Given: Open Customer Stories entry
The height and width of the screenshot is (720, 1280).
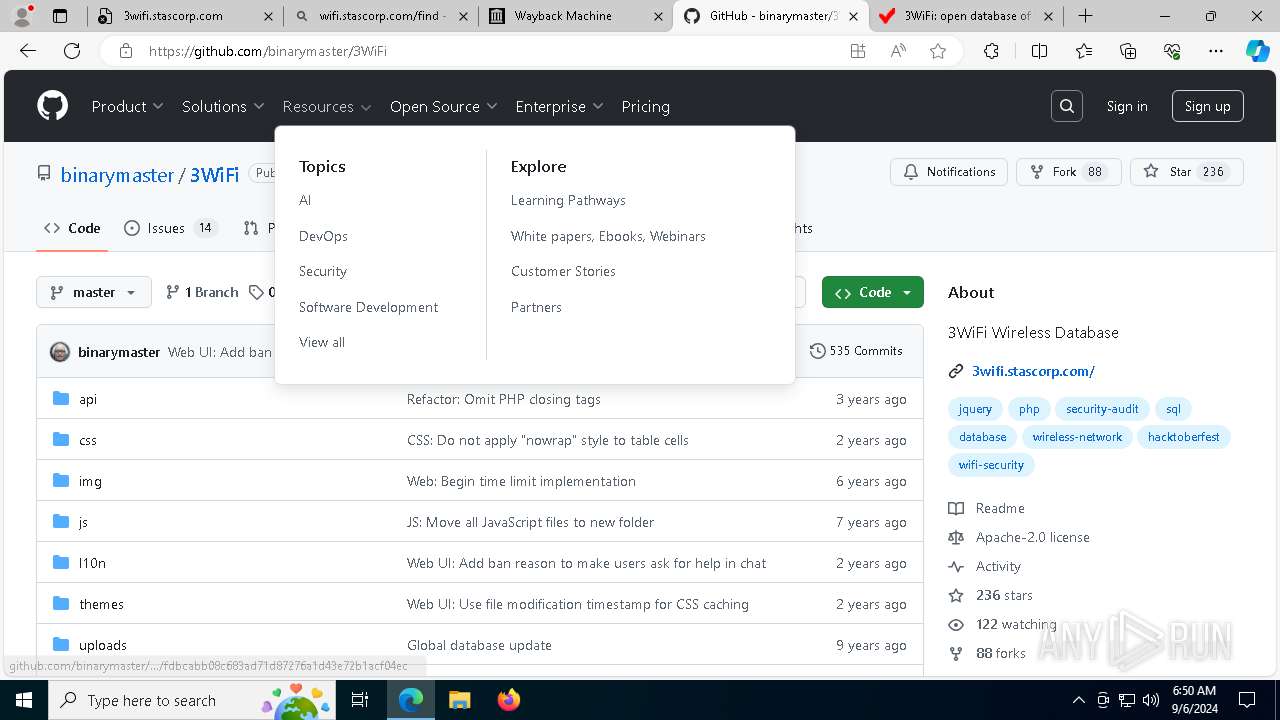Looking at the screenshot, I should click(x=563, y=271).
